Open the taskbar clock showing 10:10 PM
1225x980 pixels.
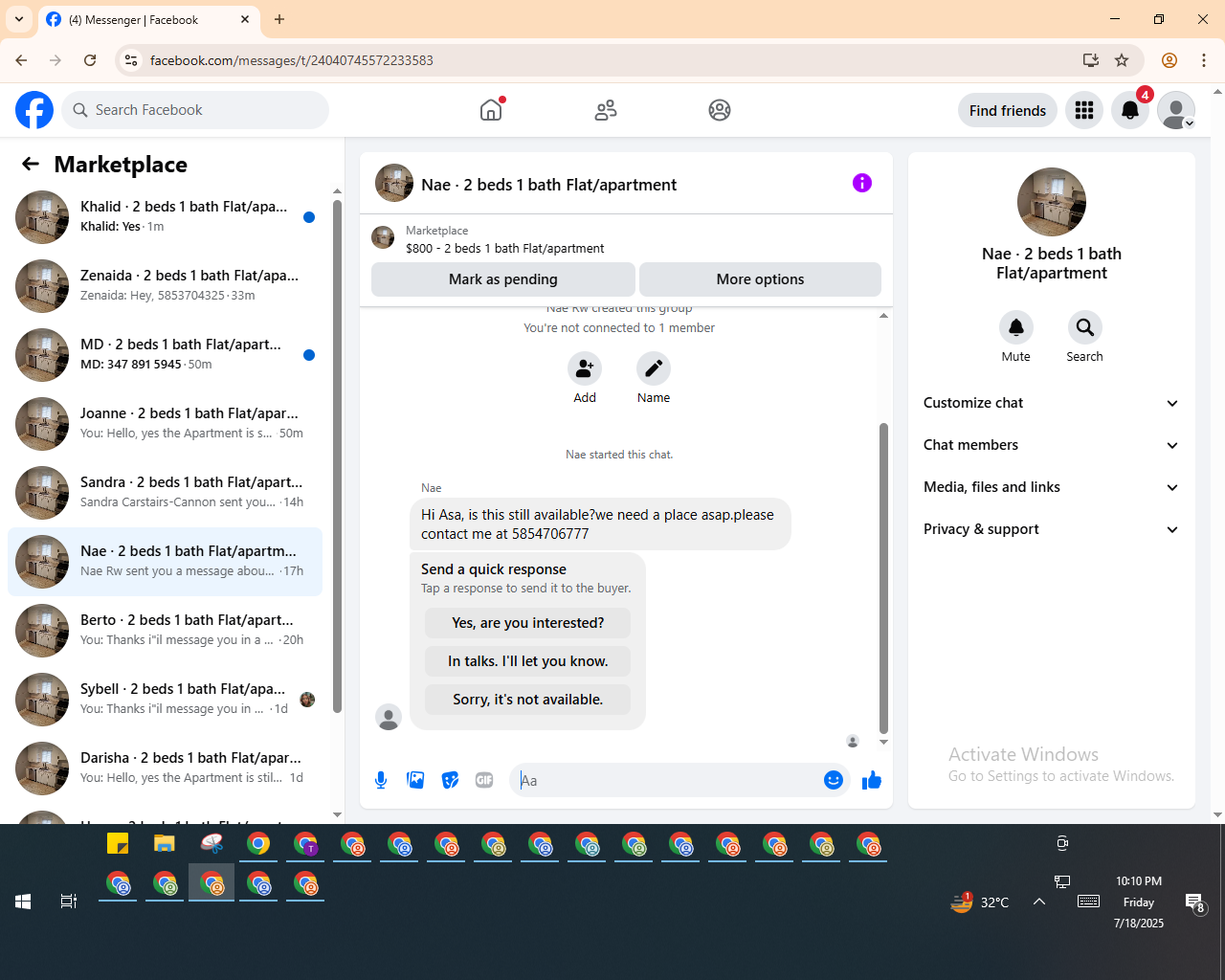pyautogui.click(x=1139, y=902)
